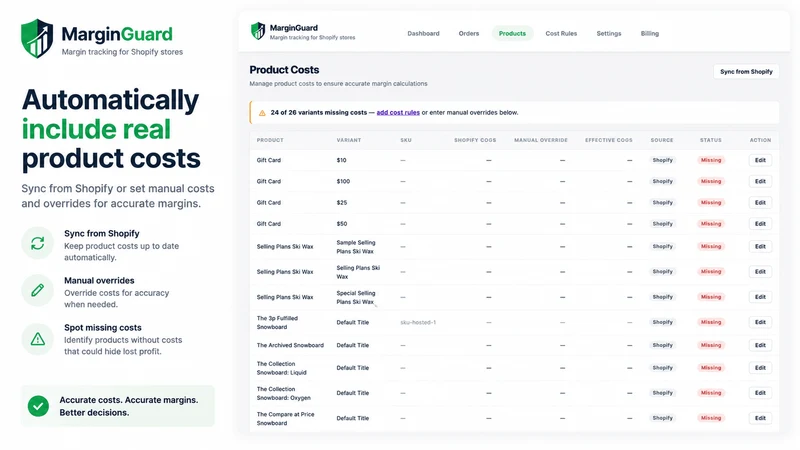Open the Settings tab
800x450 pixels.
click(609, 34)
